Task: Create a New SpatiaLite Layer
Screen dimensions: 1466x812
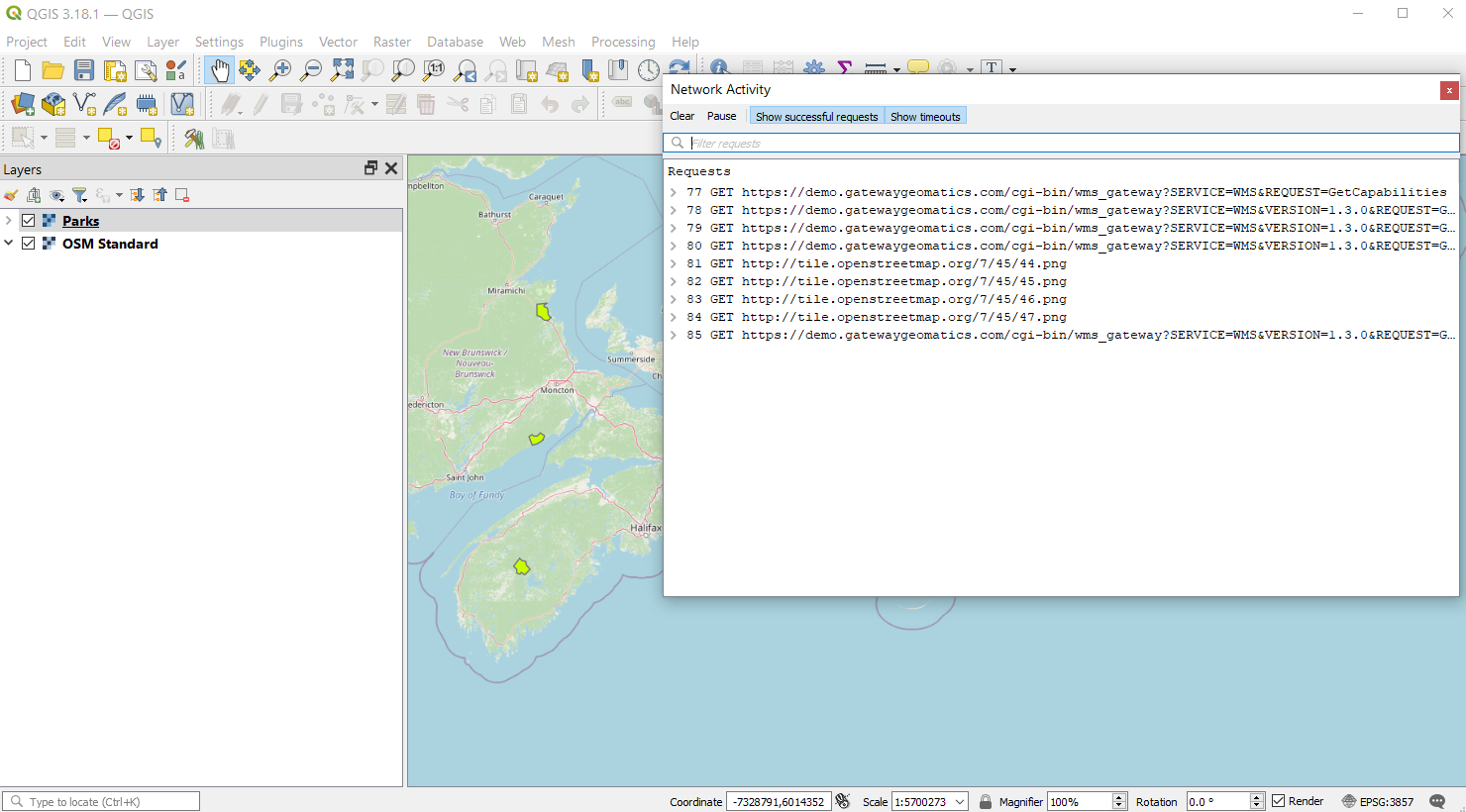Action: (115, 104)
